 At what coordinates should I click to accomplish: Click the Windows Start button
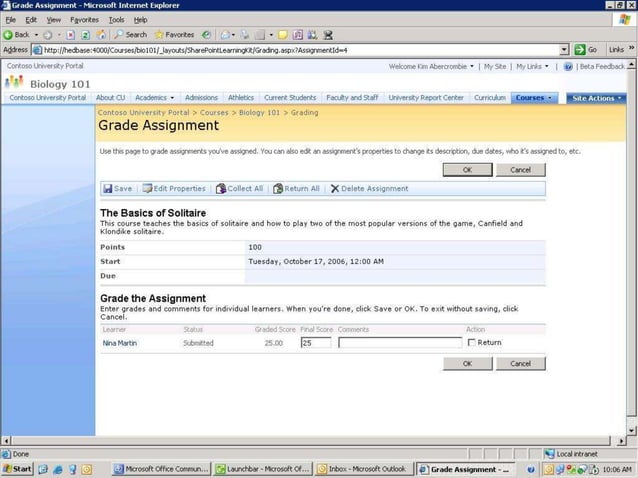pos(17,469)
